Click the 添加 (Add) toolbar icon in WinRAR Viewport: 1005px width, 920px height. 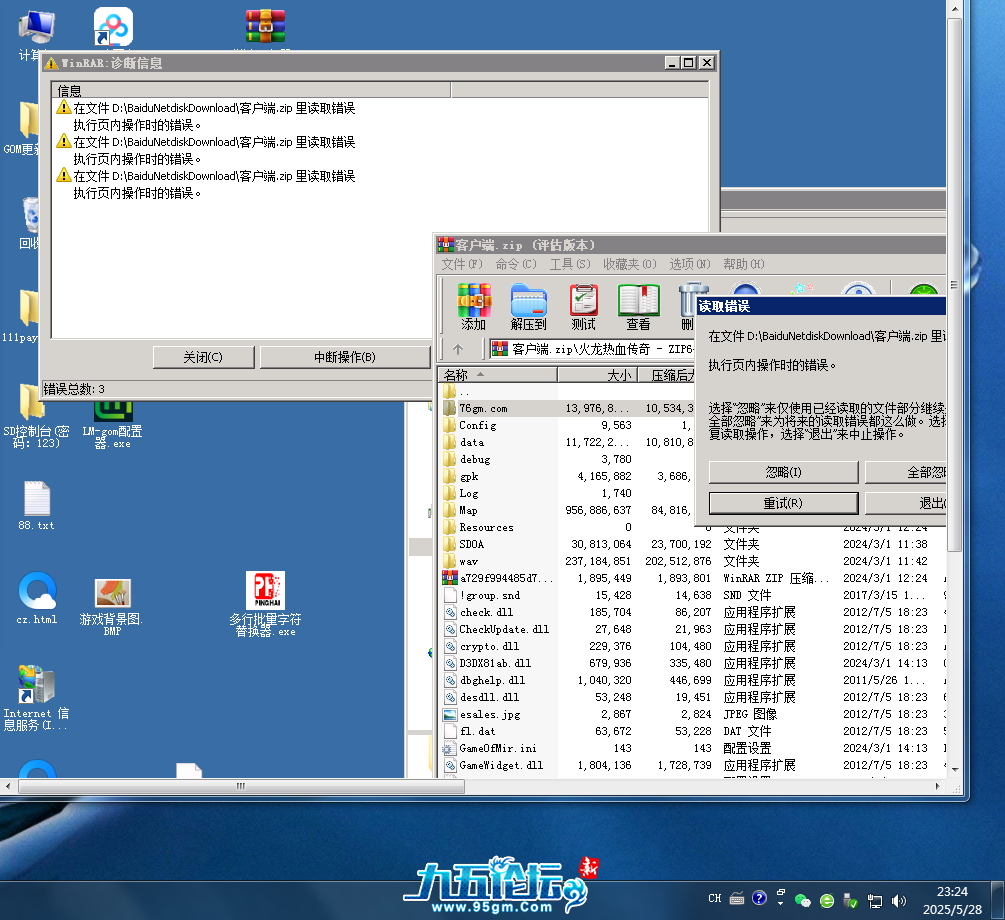pos(474,307)
